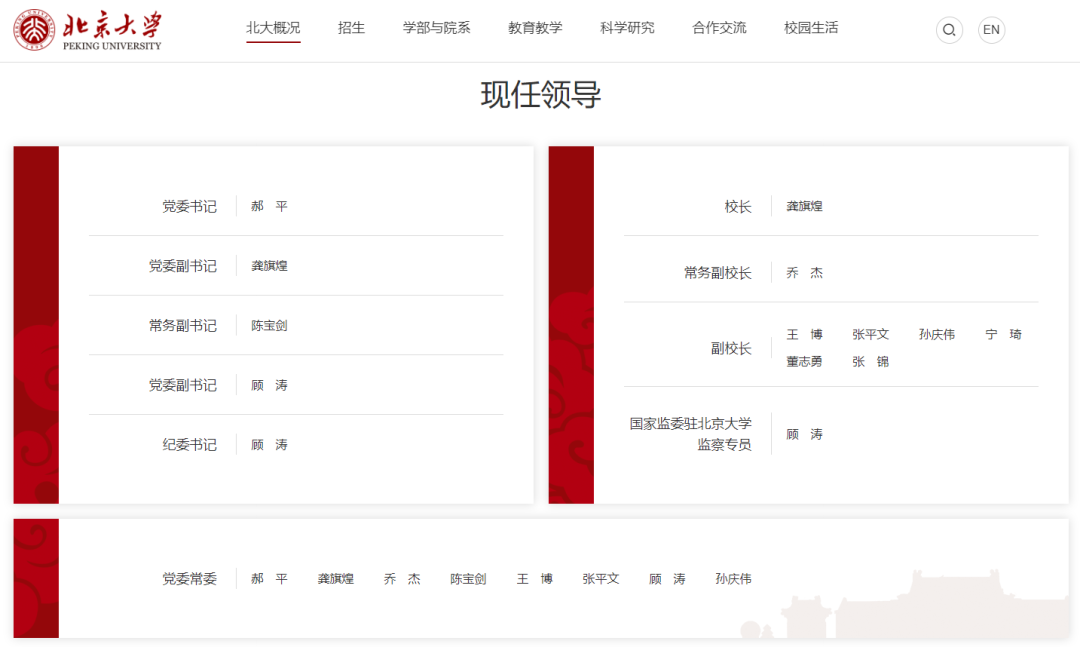Viewport: 1080px width, 647px height.
Task: Select 龚旗煌 in the 党委常委 row
Action: tap(335, 579)
